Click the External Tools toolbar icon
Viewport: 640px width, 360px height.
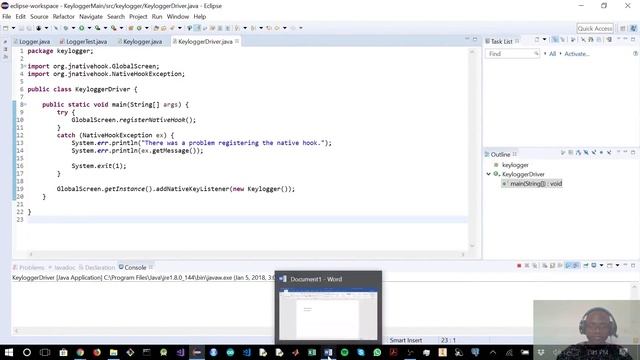tap(114, 28)
